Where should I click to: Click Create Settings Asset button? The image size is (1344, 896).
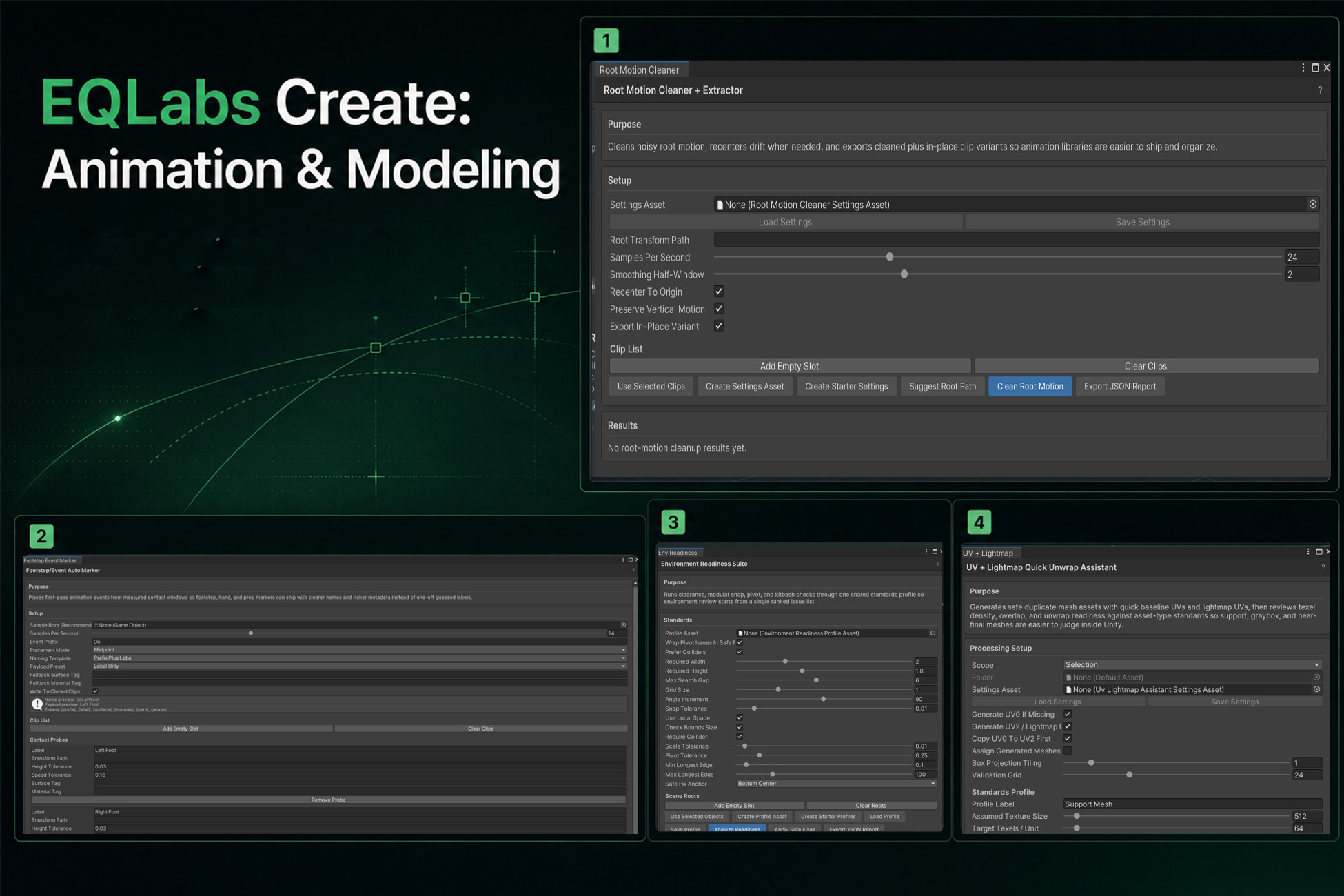click(x=744, y=386)
